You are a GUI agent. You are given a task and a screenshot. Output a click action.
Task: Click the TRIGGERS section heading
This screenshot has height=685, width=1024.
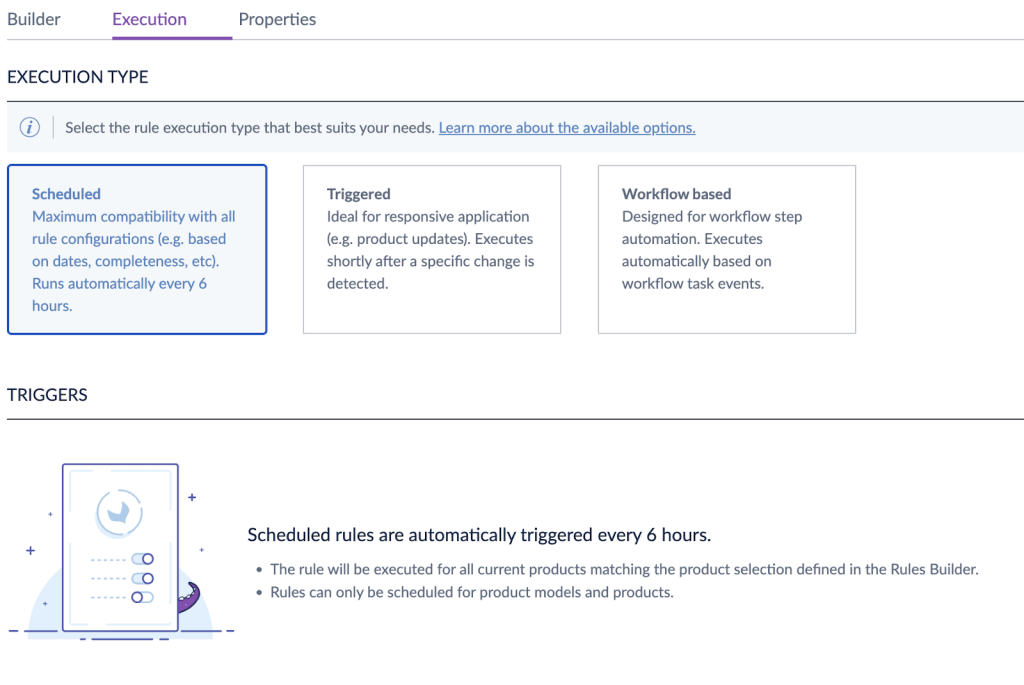click(47, 395)
